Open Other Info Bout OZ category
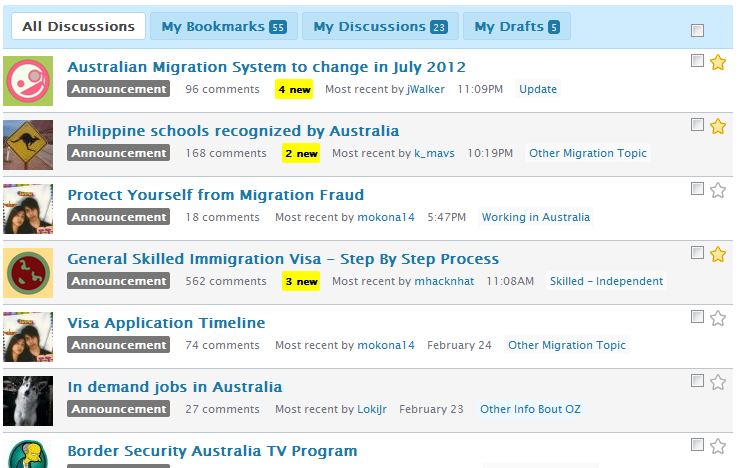The image size is (740, 468). 530,409
